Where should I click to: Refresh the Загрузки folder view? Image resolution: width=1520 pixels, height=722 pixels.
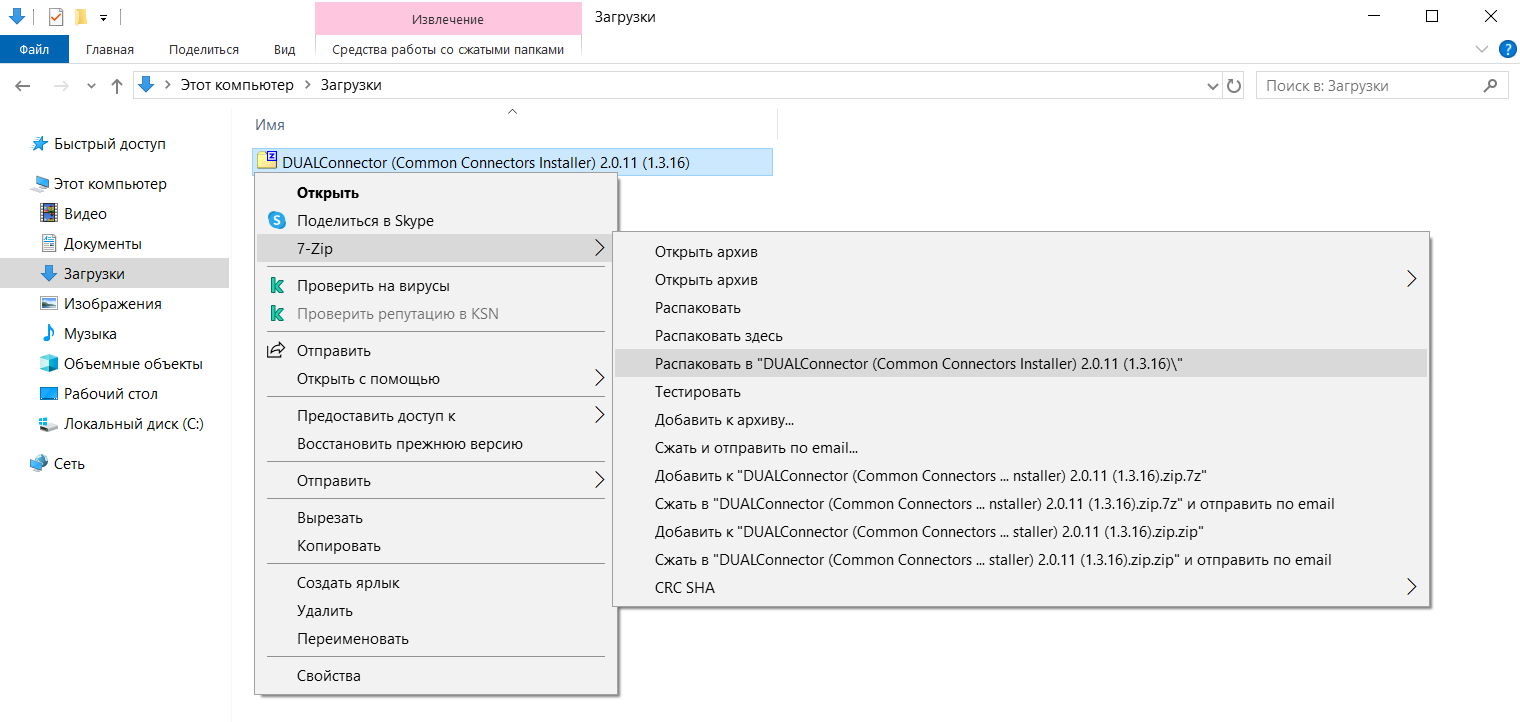tap(1234, 86)
